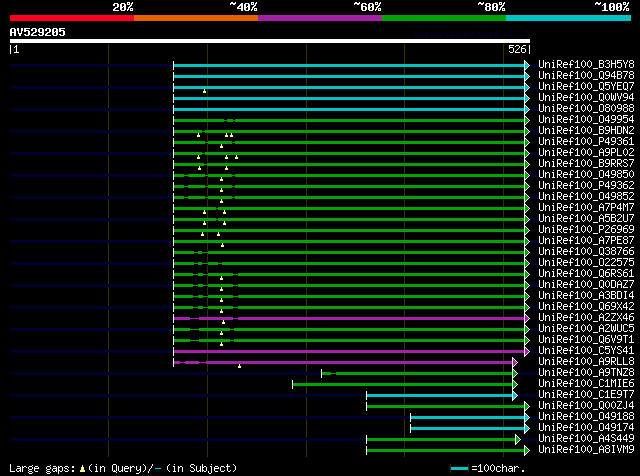Click the red ~20% identity legend segment
This screenshot has height=476, width=640.
coord(72,18)
